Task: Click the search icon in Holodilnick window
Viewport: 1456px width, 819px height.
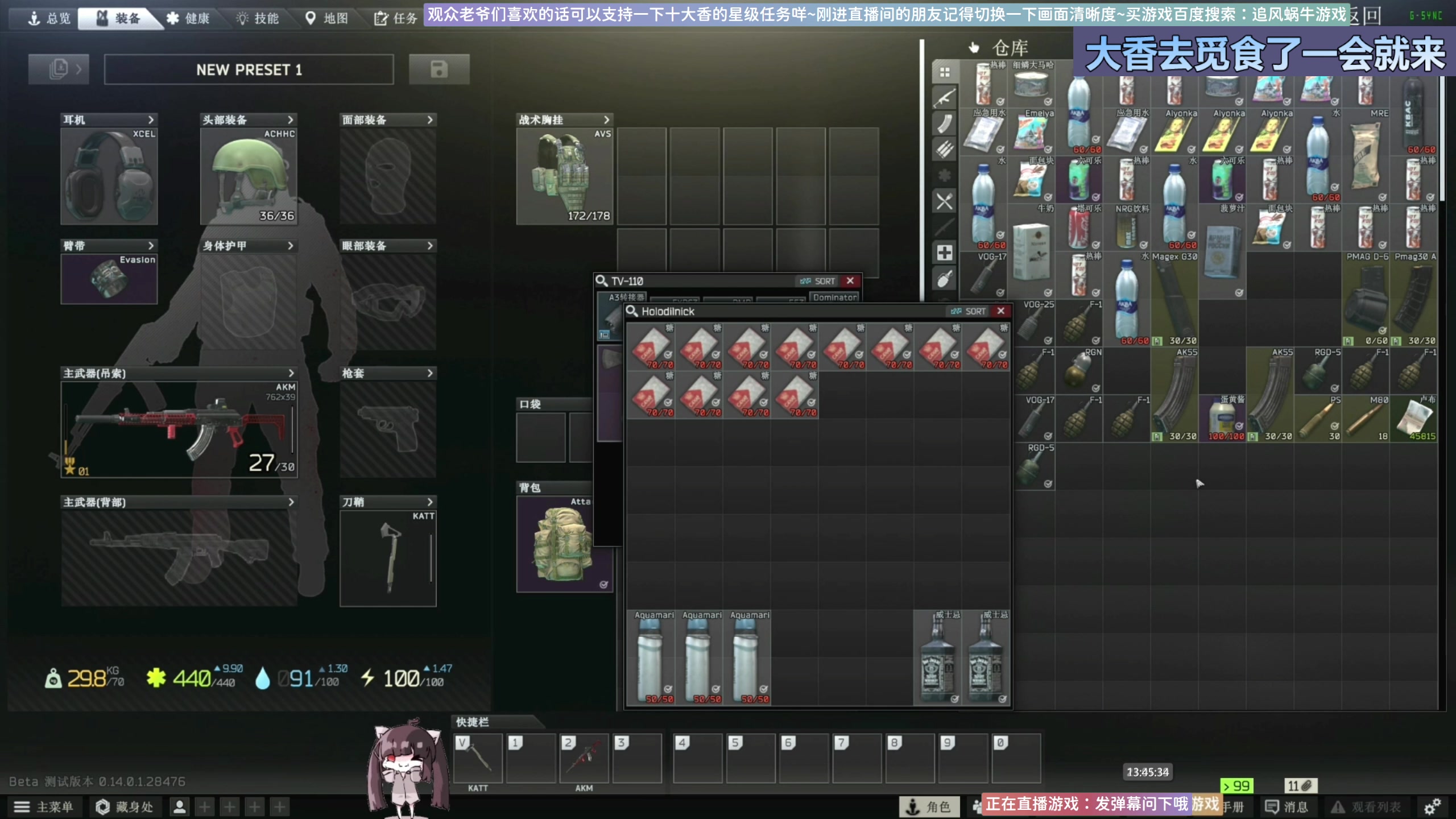Action: (x=632, y=311)
